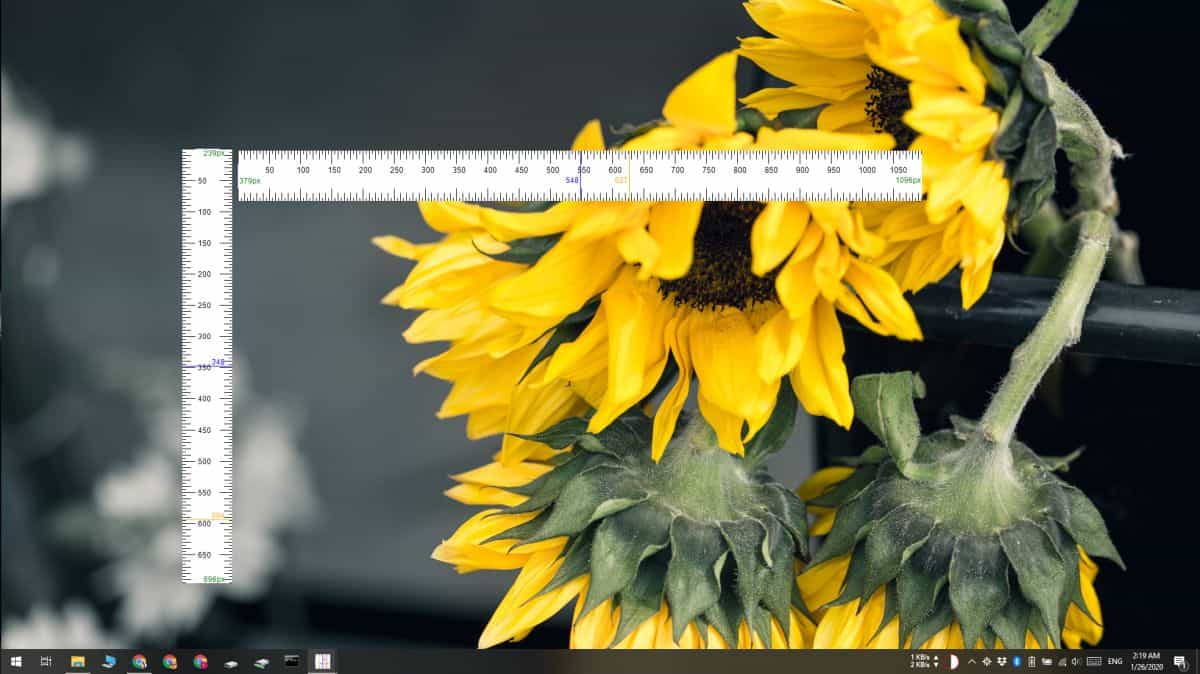Open the Bluetooth tray icon

(x=1016, y=661)
